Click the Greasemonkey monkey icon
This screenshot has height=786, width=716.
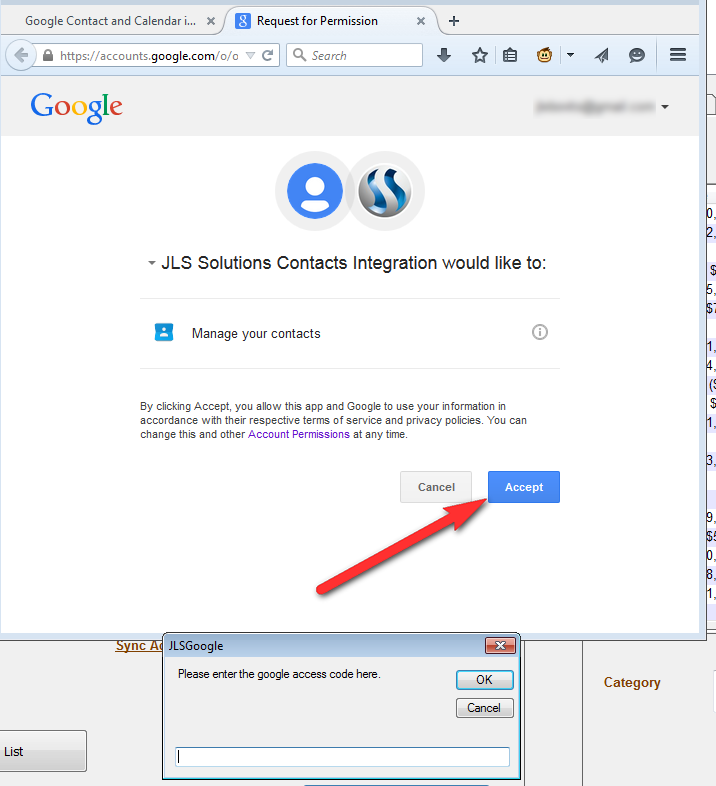tap(545, 55)
